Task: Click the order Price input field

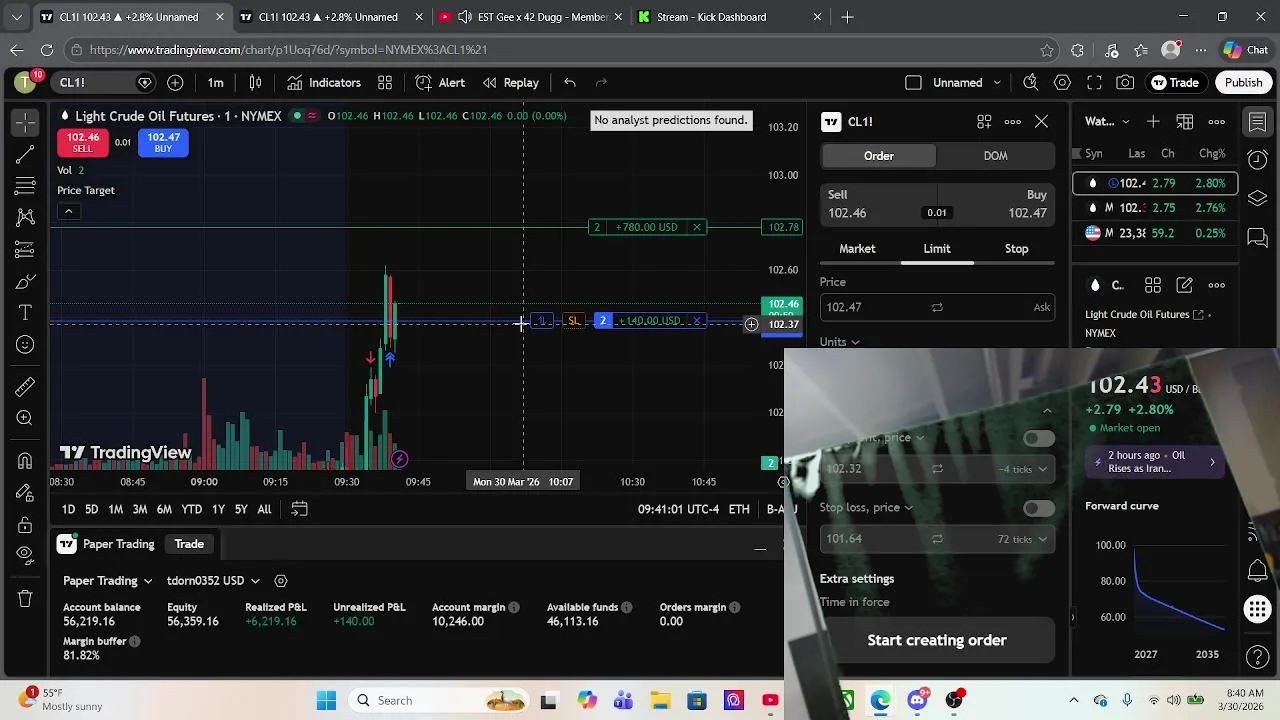Action: (x=937, y=308)
